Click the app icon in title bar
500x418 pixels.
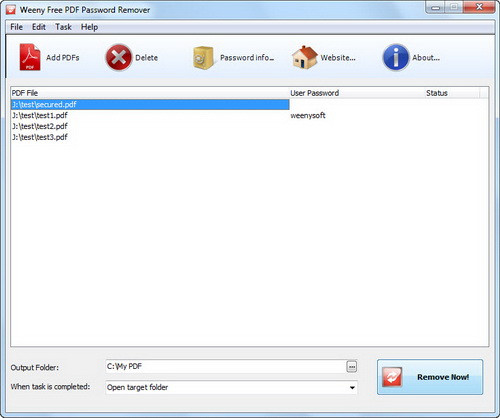pos(11,9)
